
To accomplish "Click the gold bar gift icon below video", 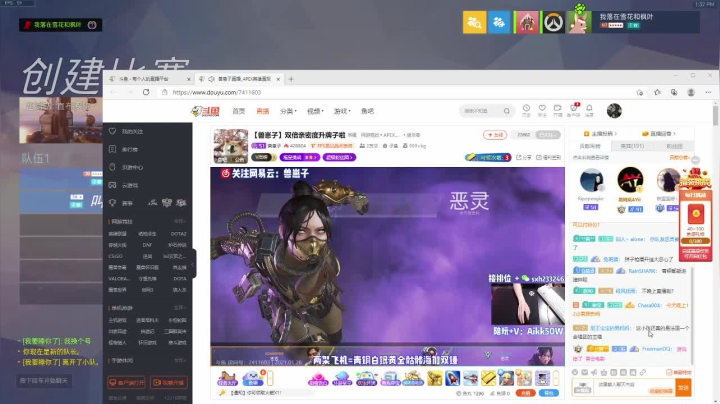I will (488, 378).
